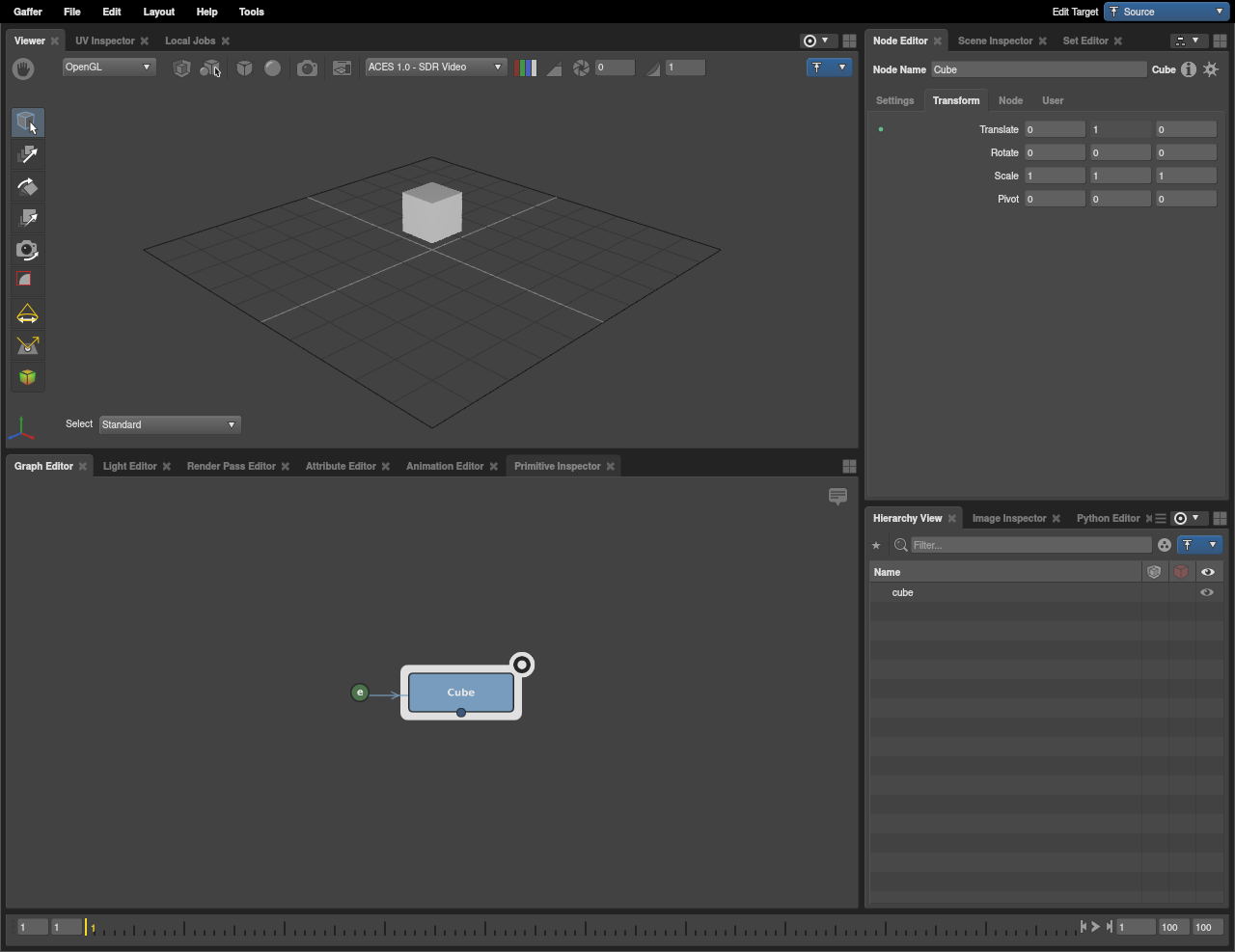Screen dimensions: 1235x952
Task: Click the yellow playhead on the timeline
Action: [86, 927]
